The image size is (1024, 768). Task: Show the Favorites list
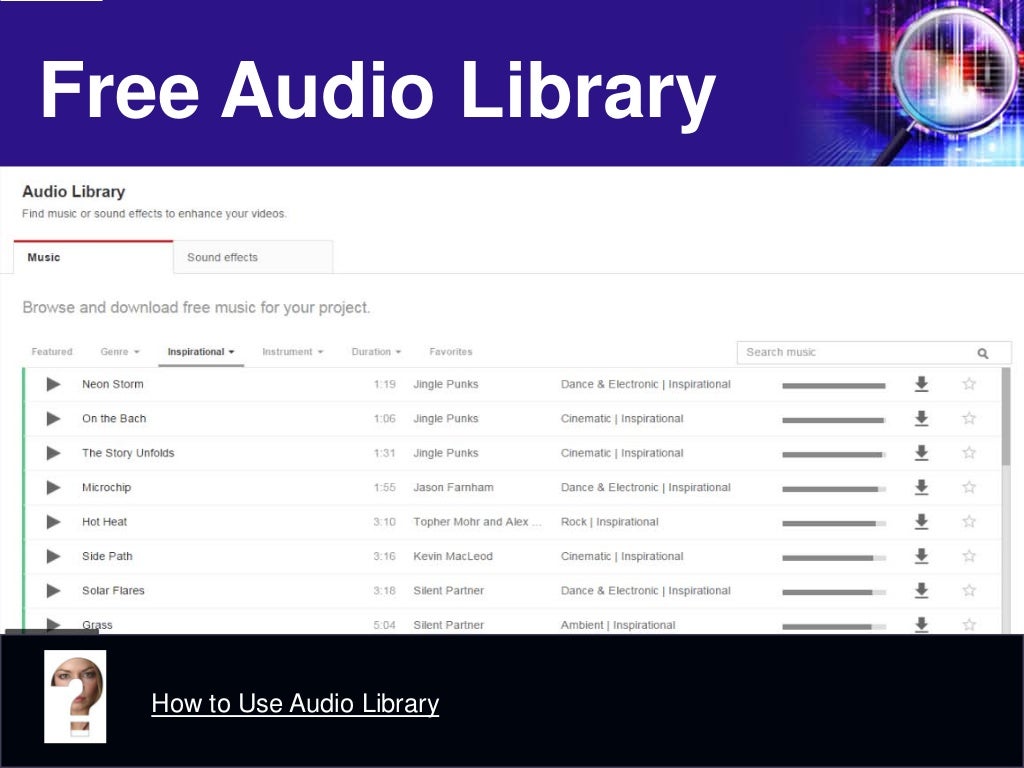click(451, 352)
